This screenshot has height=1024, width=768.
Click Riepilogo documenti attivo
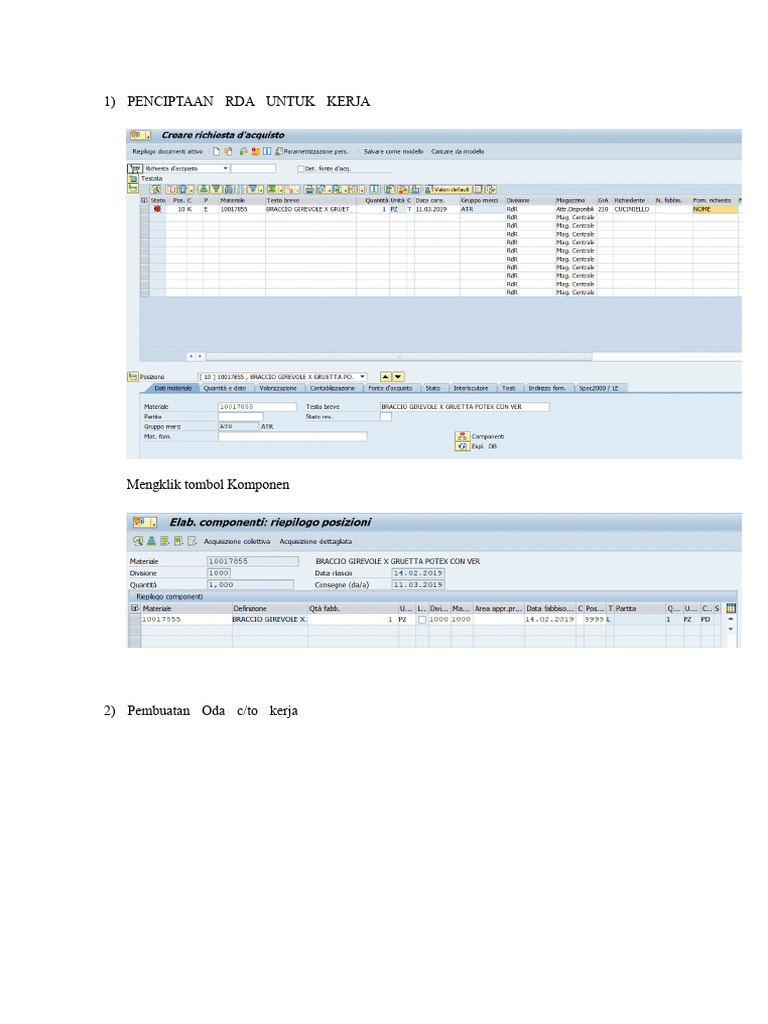click(167, 152)
